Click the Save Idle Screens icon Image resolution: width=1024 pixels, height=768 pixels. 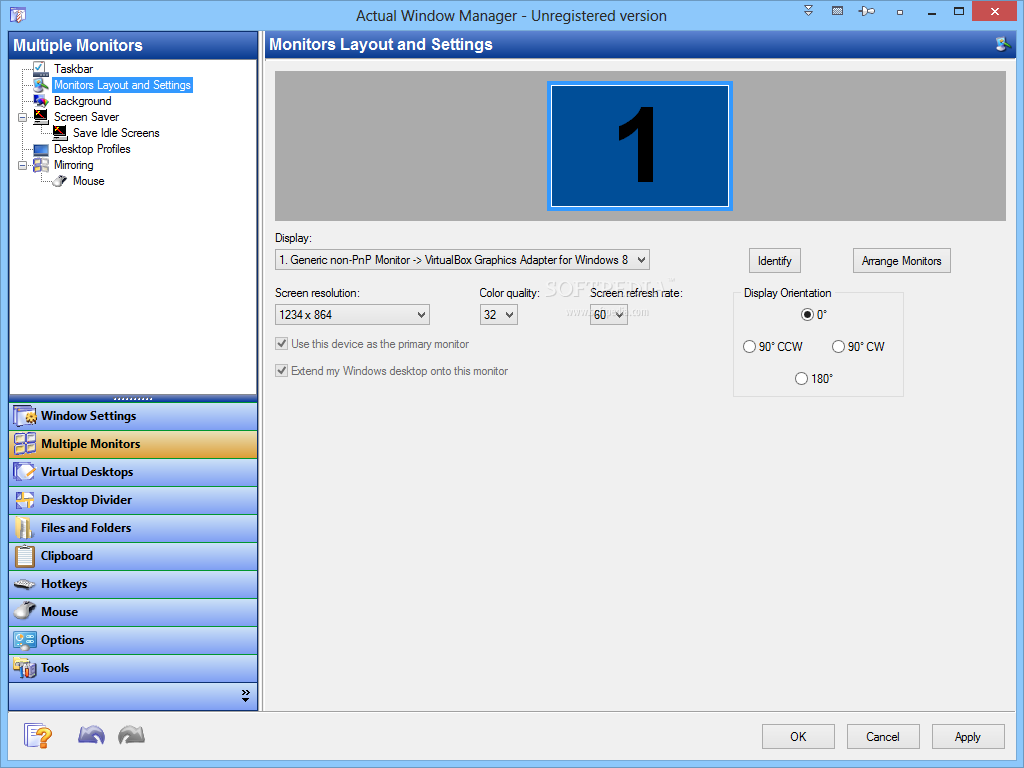(59, 133)
